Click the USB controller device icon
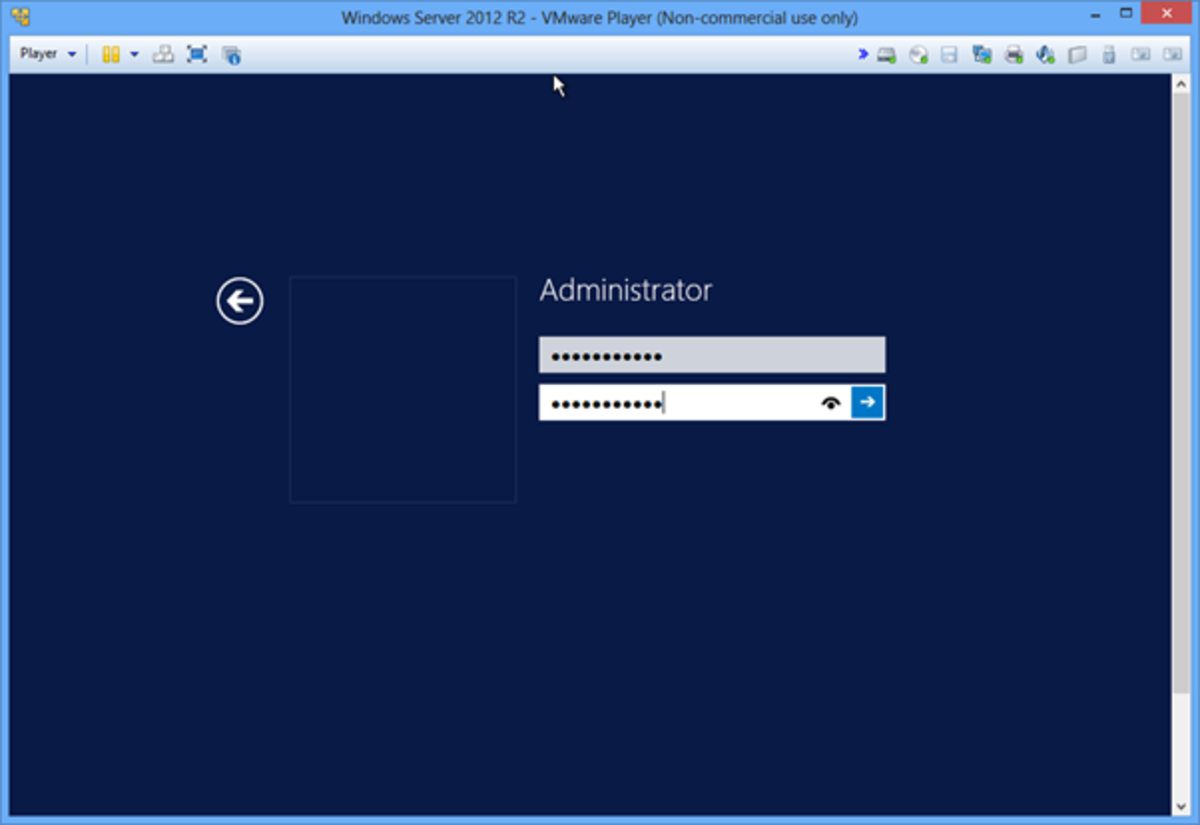This screenshot has width=1200, height=825. pyautogui.click(x=1108, y=54)
